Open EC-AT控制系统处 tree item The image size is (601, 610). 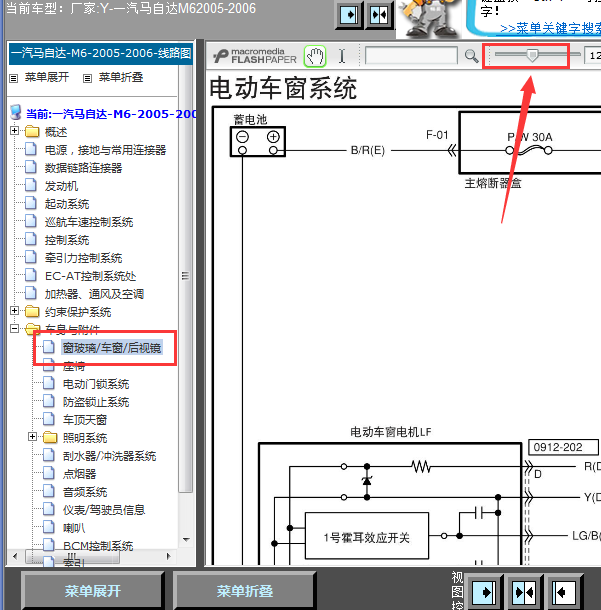coord(90,276)
